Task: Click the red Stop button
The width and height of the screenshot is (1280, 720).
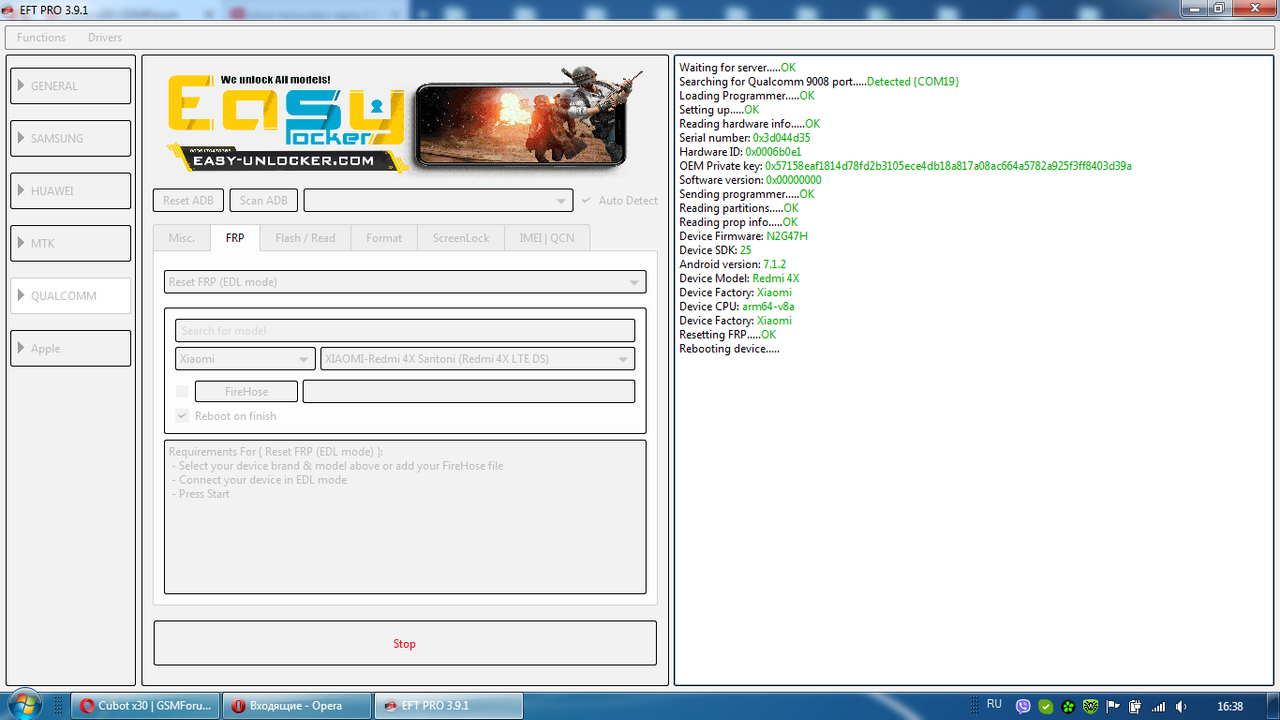Action: [405, 643]
